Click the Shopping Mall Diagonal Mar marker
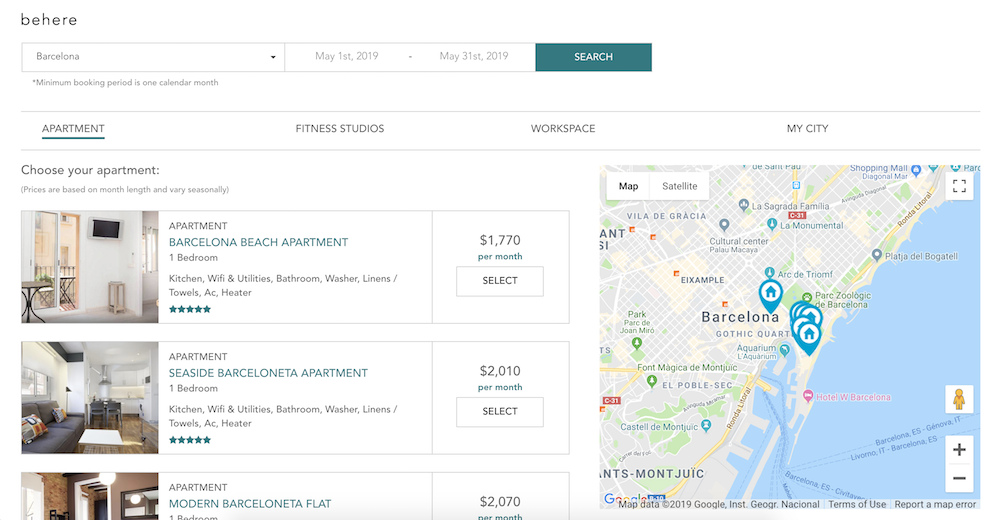The image size is (1000, 520). point(916,170)
